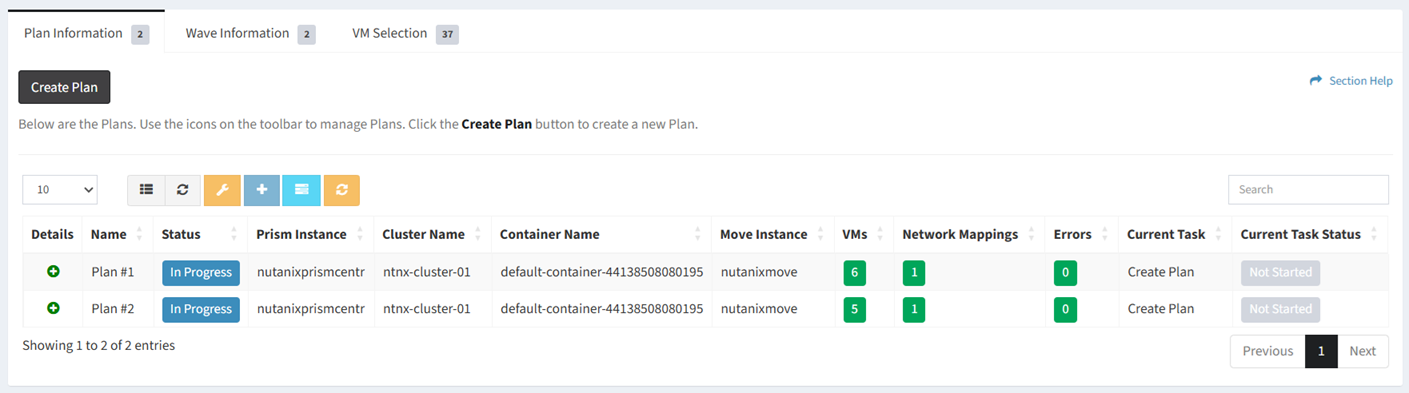
Task: Sort by the Move Instance column
Action: coord(773,234)
